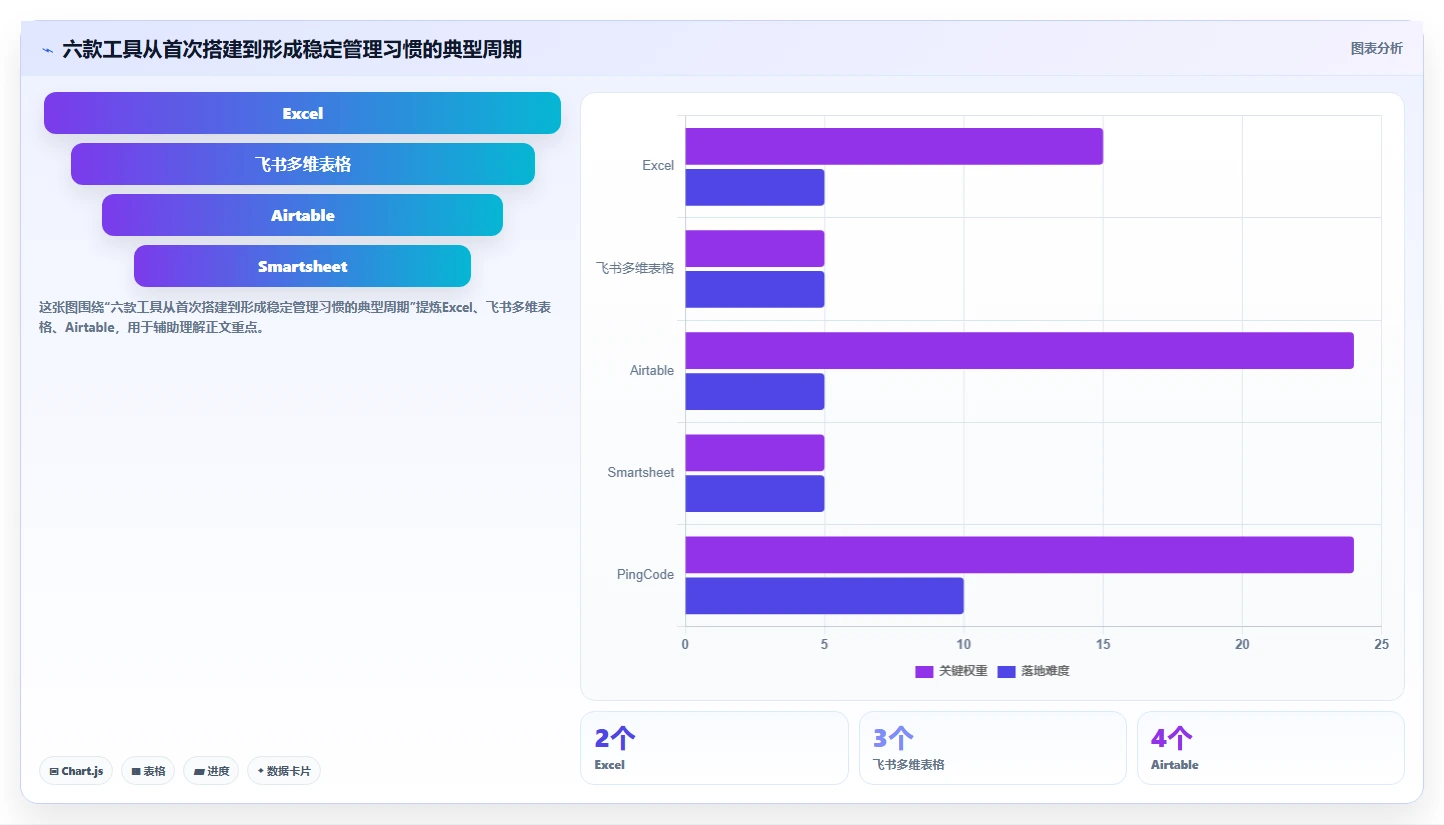Click the Smartsheet purple bar in chart

(755, 453)
